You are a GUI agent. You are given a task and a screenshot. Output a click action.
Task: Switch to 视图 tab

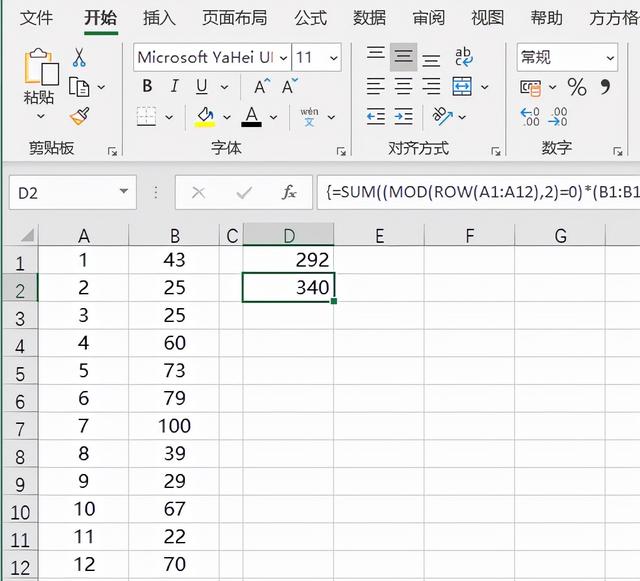487,18
